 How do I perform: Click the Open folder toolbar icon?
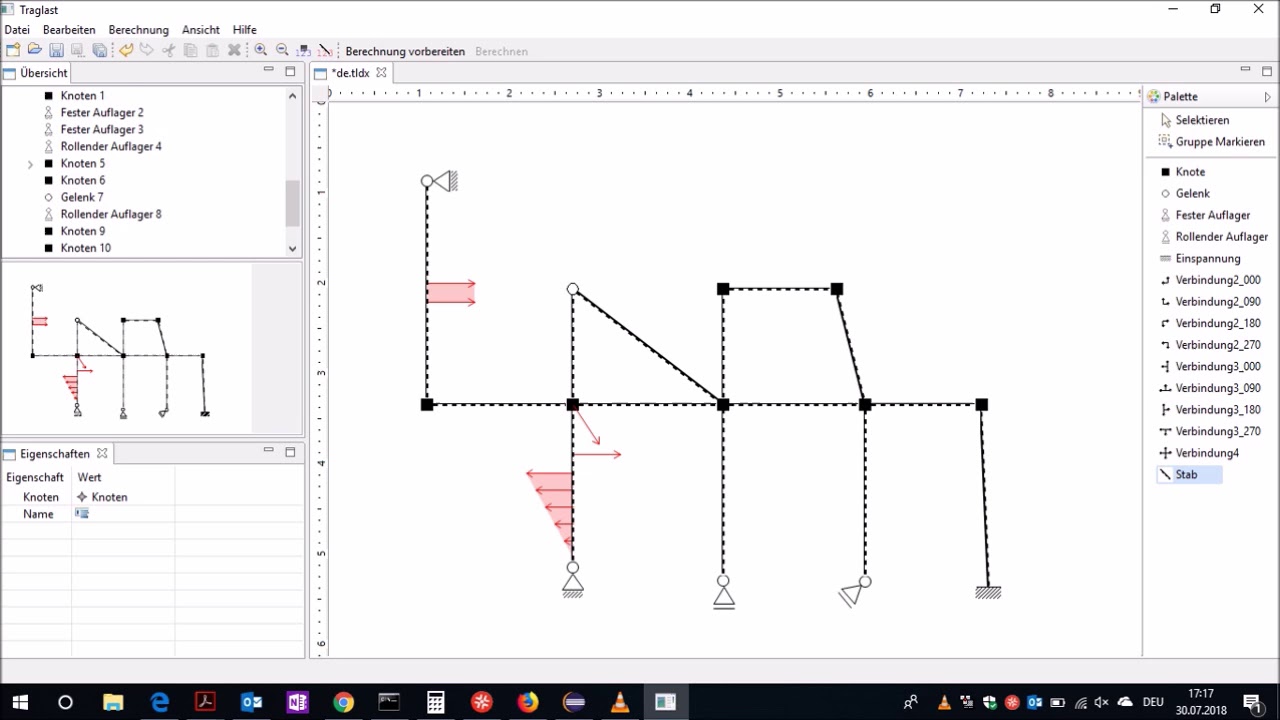click(34, 50)
